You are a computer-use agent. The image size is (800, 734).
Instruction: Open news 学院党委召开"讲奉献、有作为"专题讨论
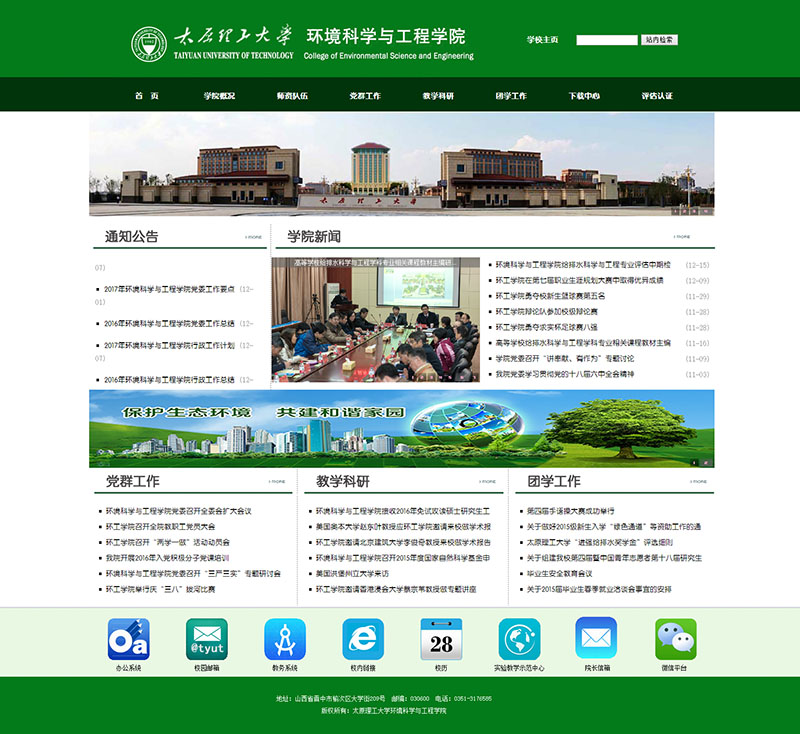click(x=565, y=359)
